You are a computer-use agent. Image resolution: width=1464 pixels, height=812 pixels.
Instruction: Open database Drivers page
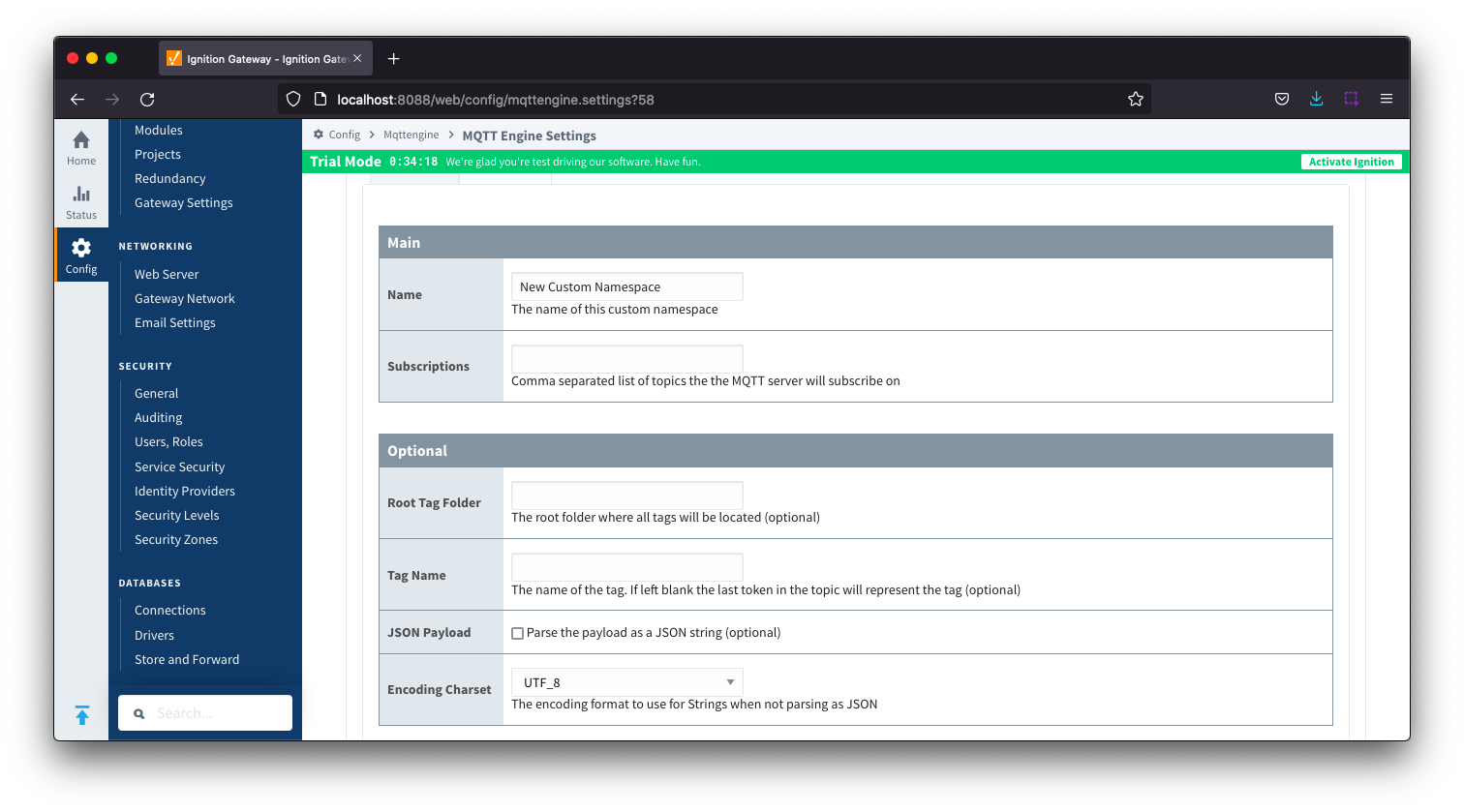155,635
